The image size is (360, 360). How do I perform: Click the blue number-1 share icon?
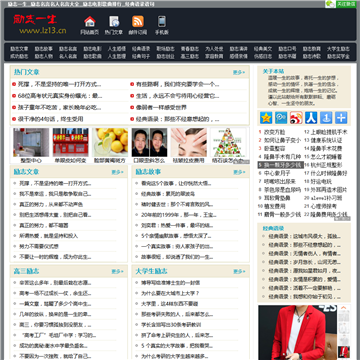point(326,118)
